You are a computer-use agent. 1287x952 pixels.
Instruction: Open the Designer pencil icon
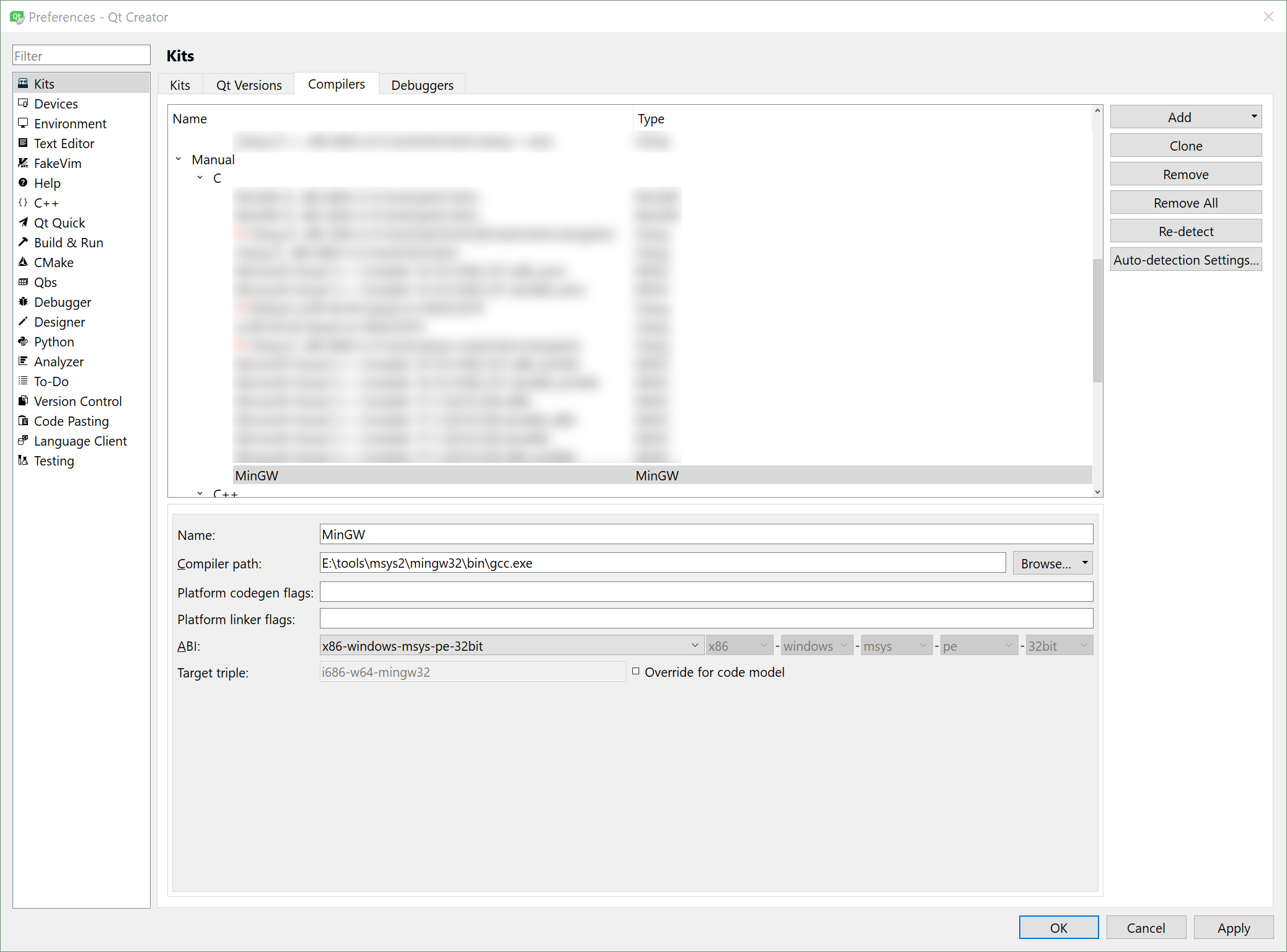click(23, 321)
